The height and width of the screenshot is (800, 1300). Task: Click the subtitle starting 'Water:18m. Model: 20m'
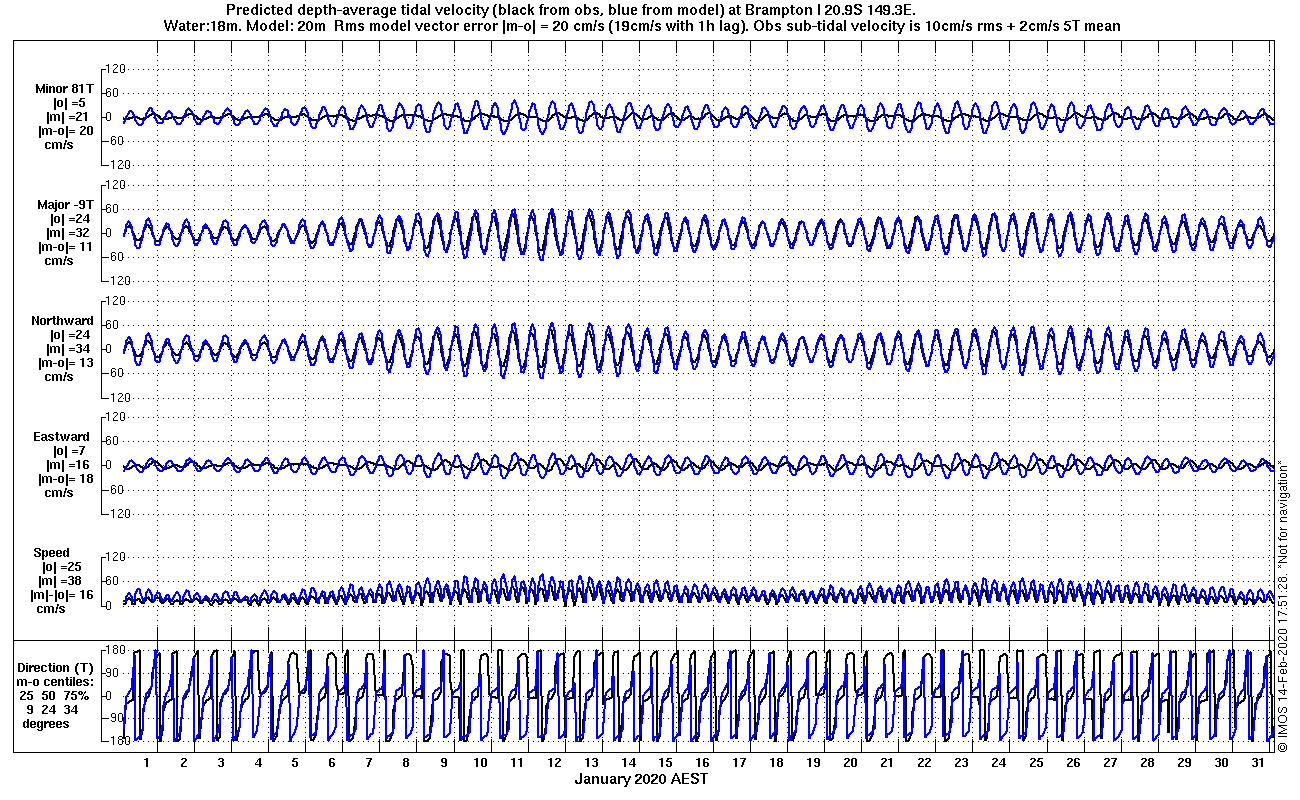(641, 25)
